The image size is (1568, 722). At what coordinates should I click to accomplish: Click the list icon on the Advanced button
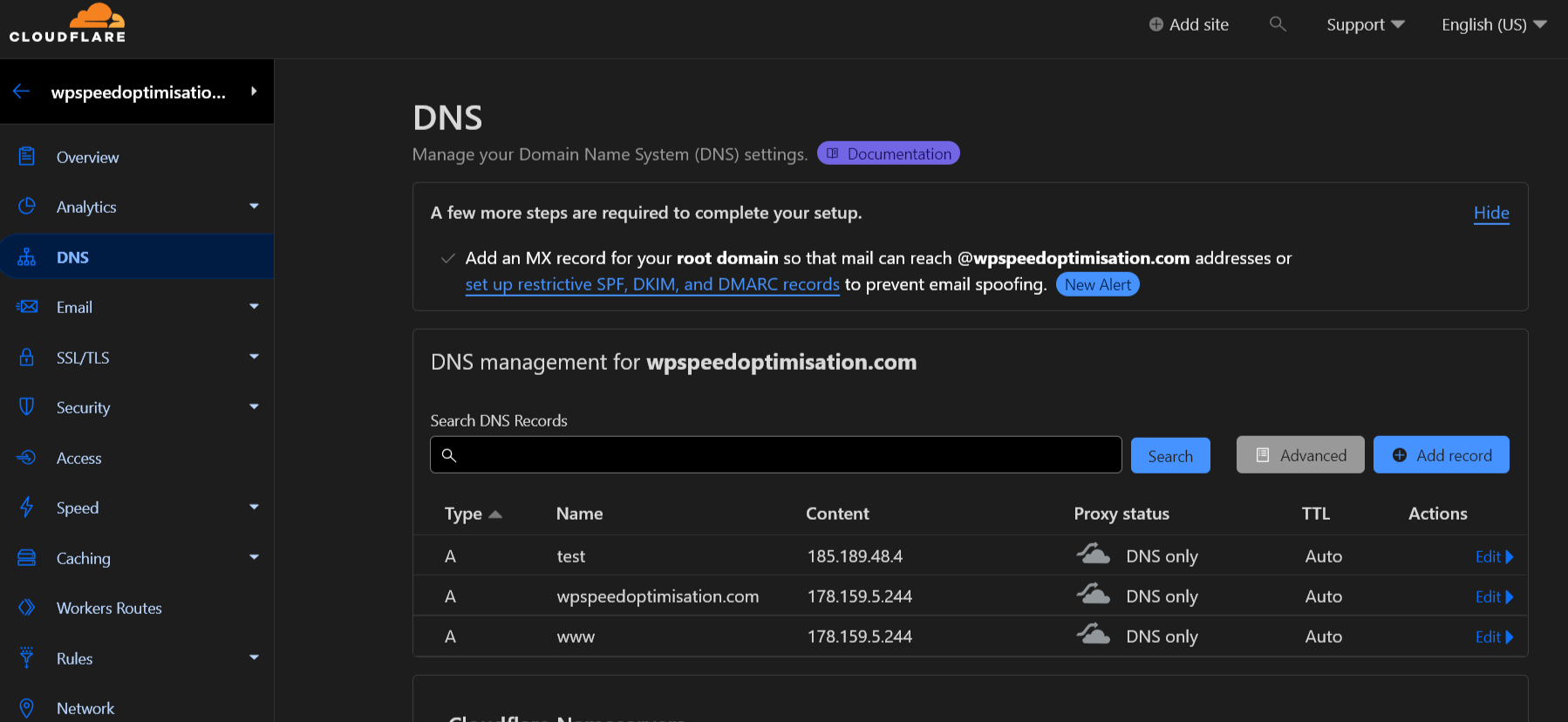click(1263, 455)
